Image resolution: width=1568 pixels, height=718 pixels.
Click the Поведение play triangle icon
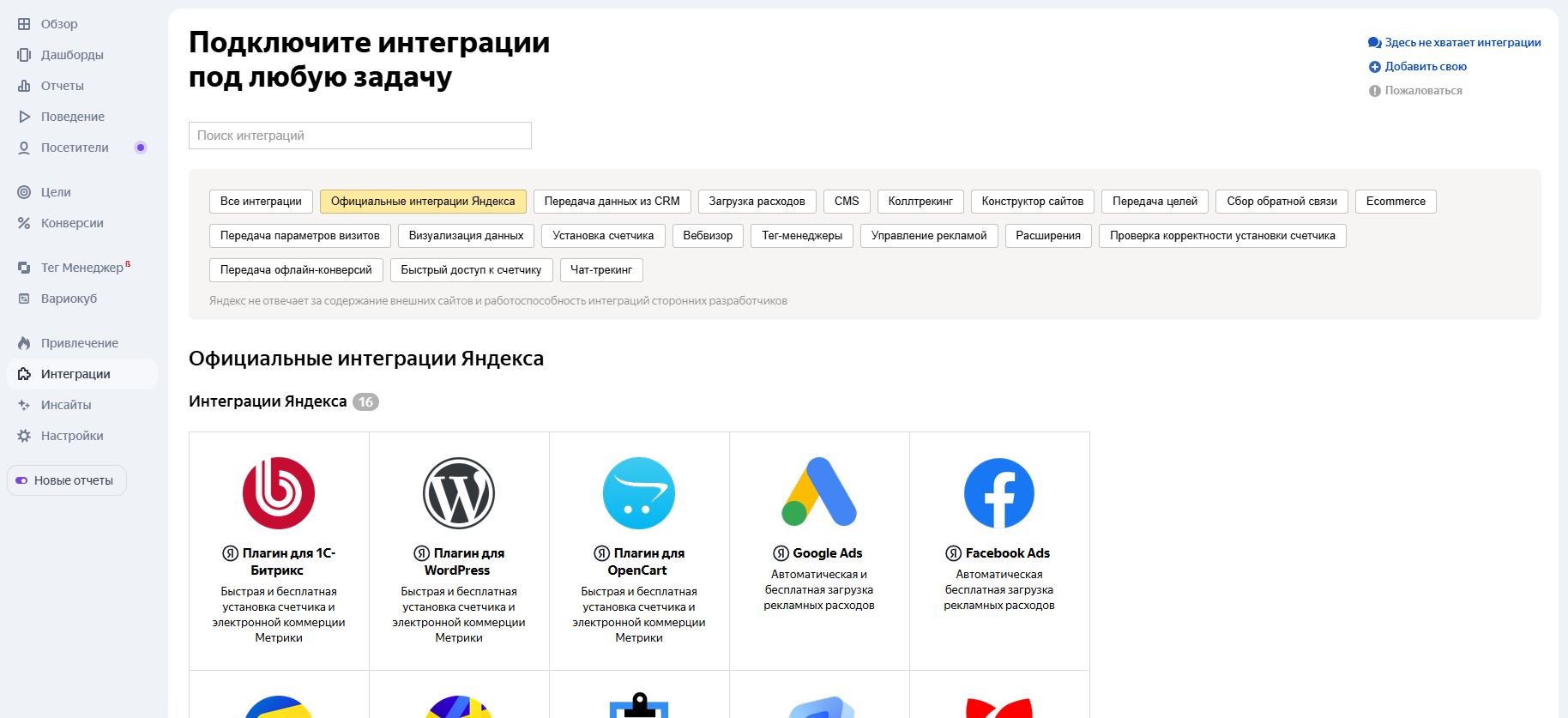24,117
